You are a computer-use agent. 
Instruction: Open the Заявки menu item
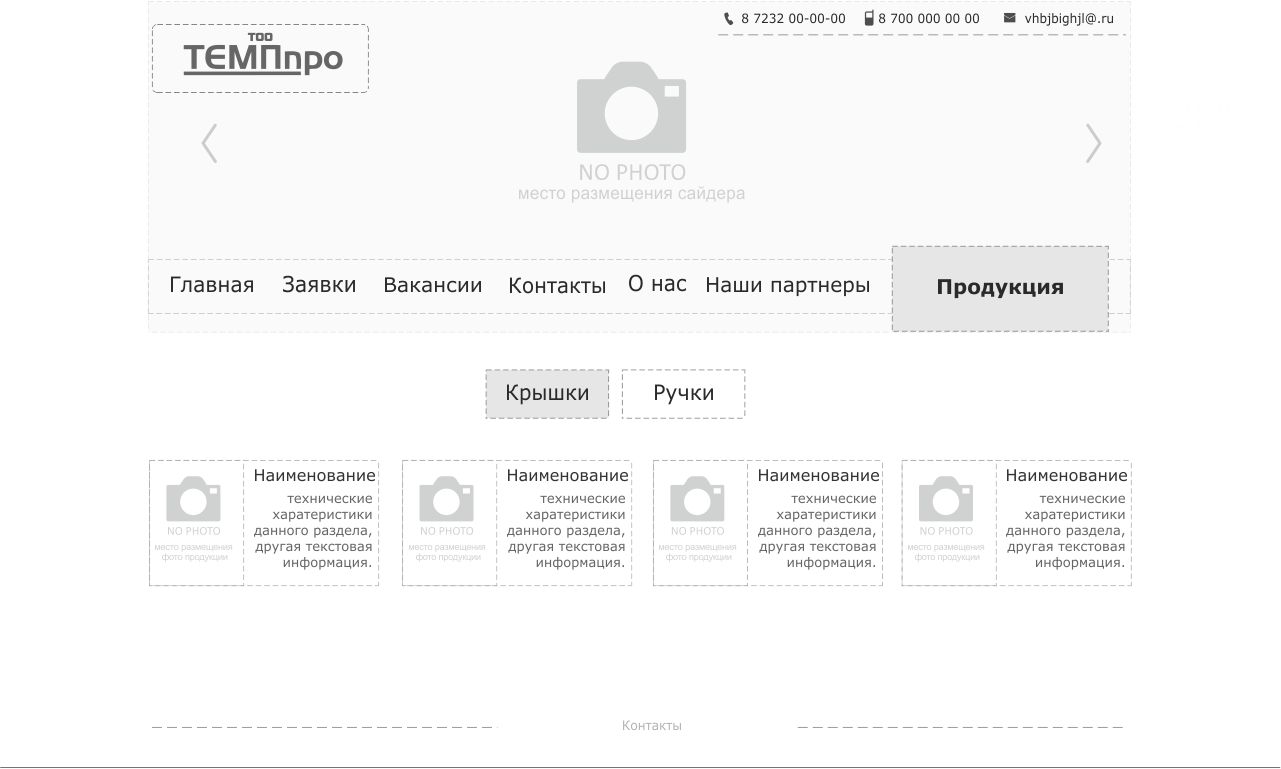pos(319,285)
